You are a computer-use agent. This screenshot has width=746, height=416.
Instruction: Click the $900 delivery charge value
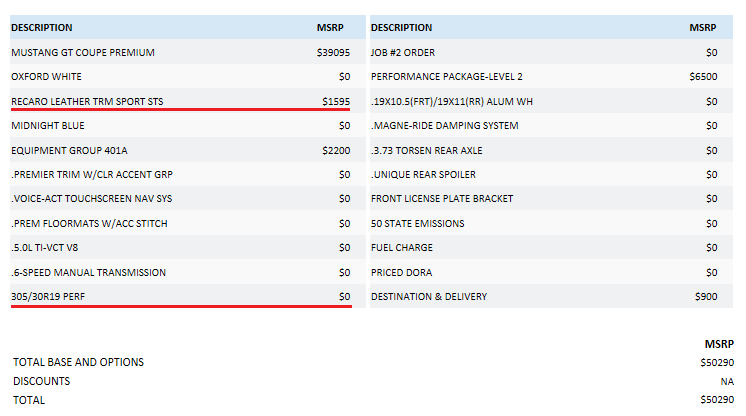(706, 297)
